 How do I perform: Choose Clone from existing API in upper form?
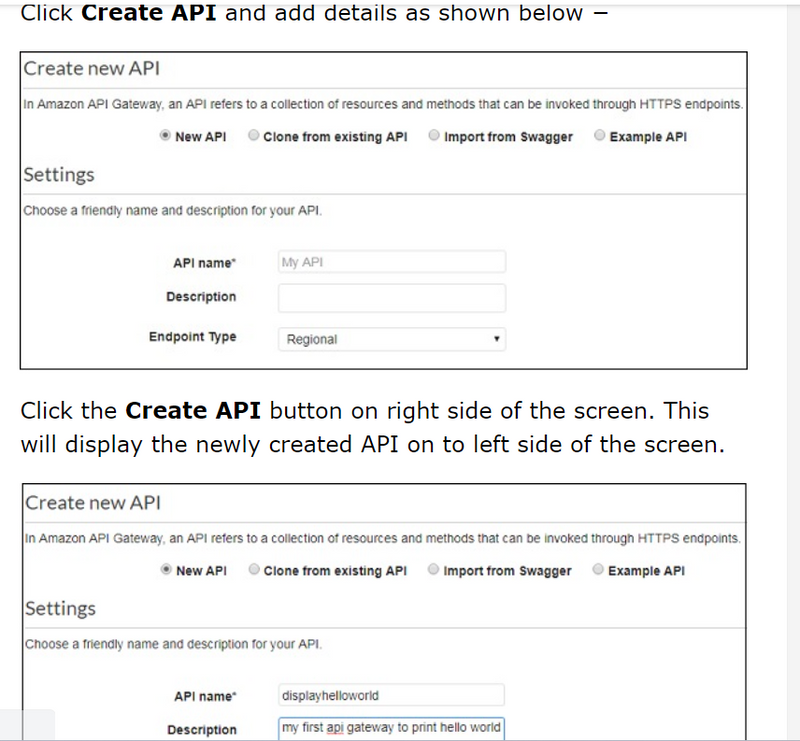254,137
